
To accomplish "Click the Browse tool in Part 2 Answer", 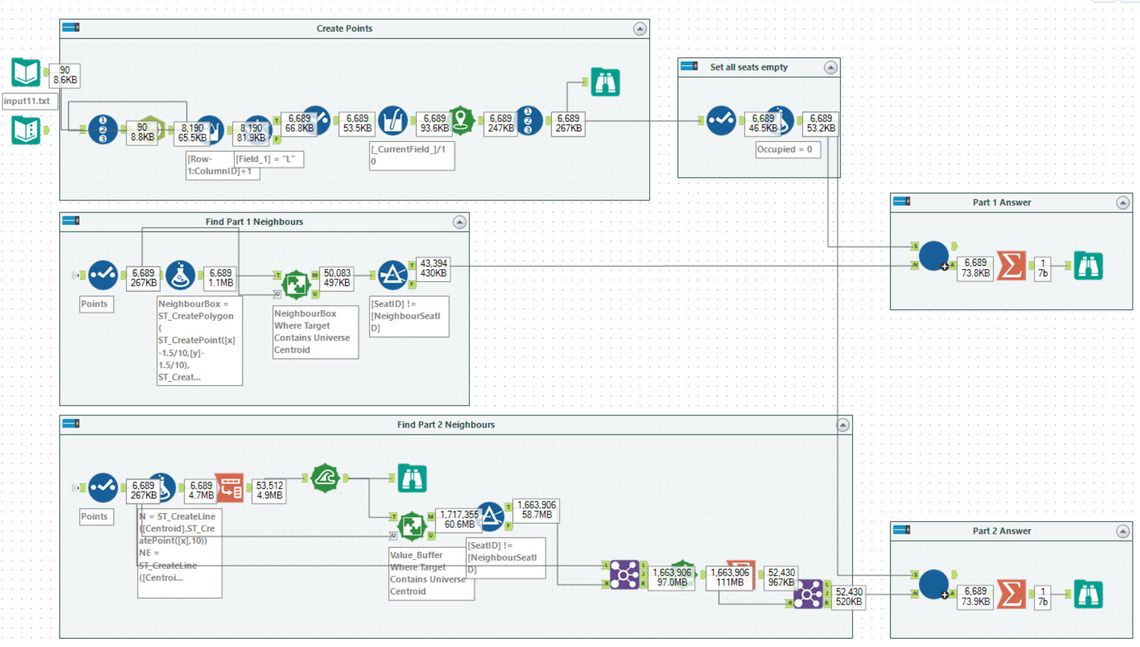I will [1088, 594].
